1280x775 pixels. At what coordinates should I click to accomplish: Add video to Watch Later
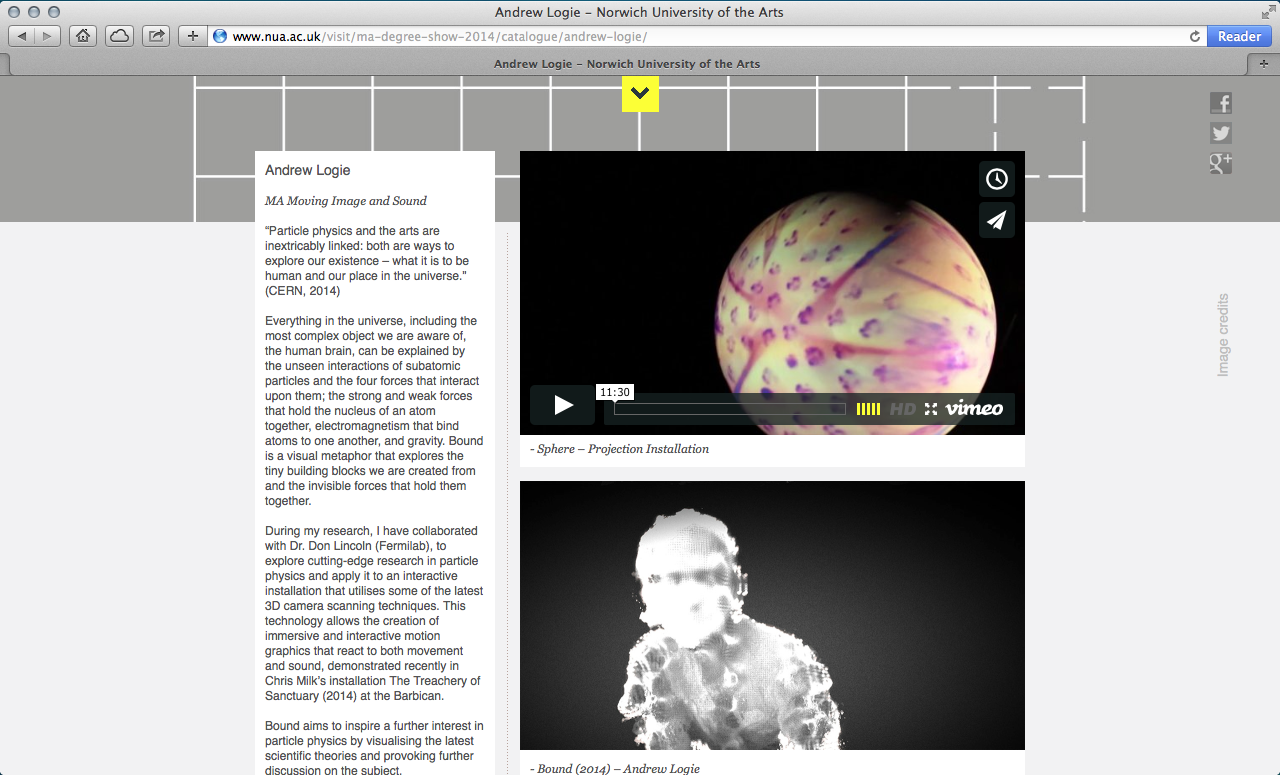[x=996, y=179]
